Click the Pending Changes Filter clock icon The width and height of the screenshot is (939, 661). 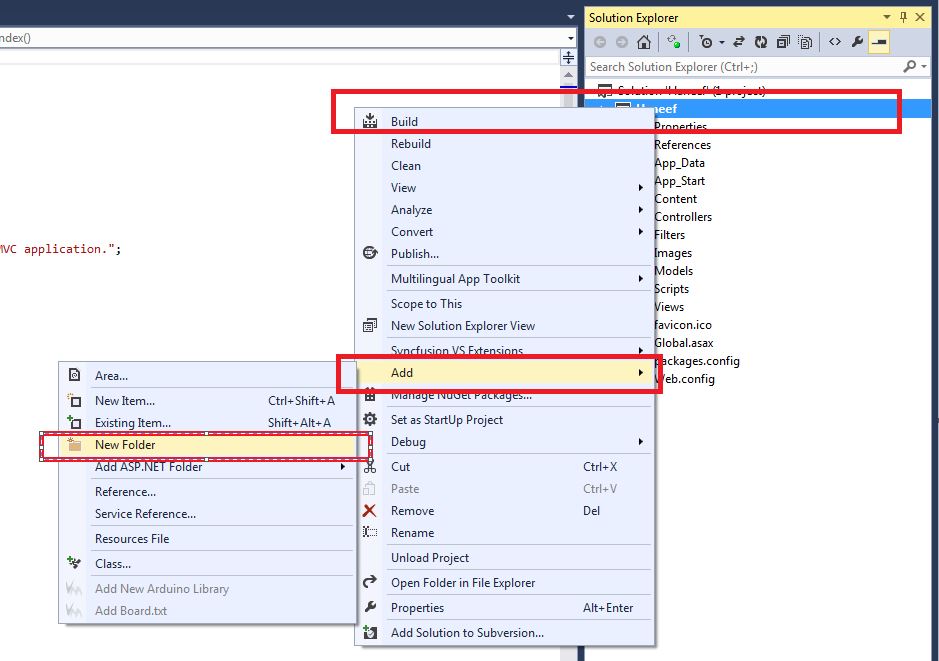click(x=706, y=42)
